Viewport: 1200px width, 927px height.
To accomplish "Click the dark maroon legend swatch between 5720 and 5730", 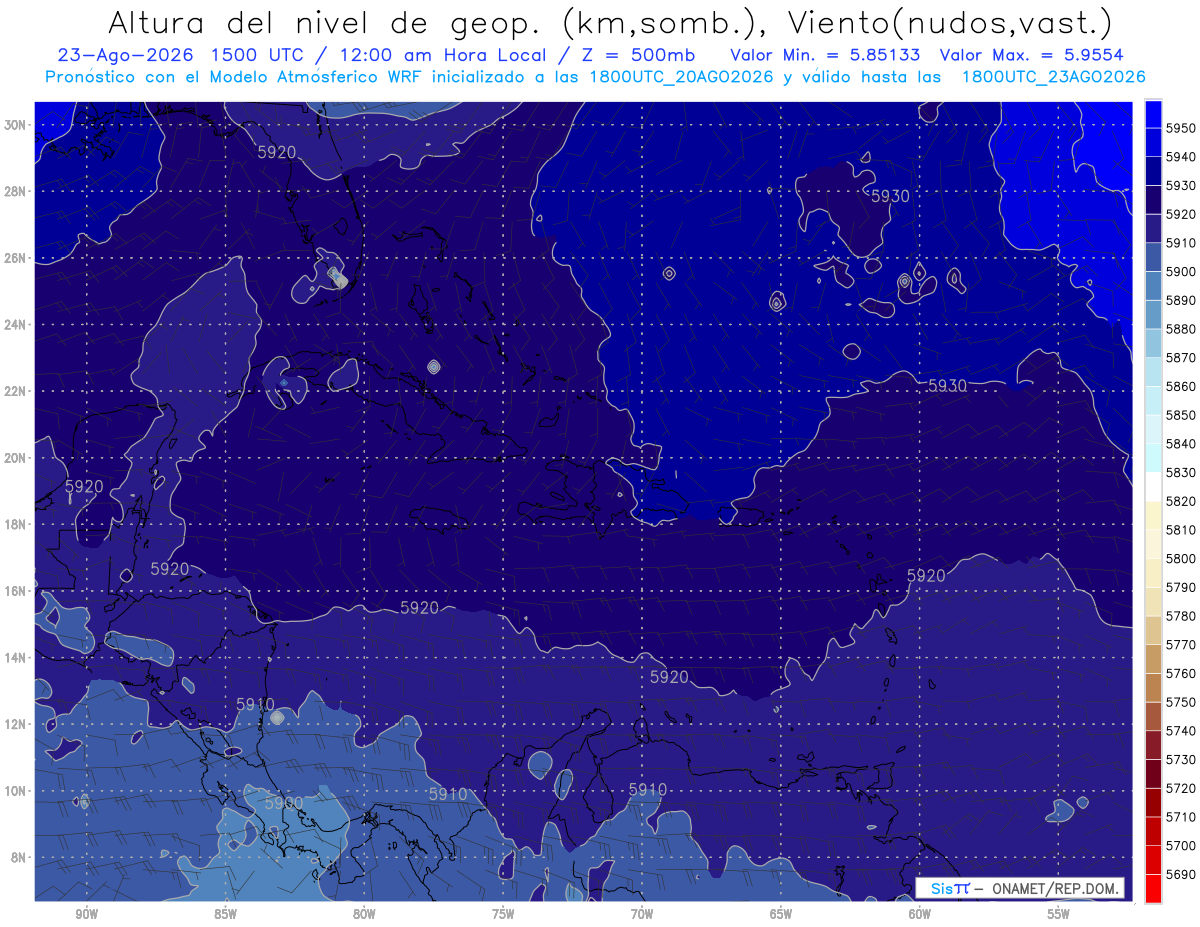I will 1153,773.
